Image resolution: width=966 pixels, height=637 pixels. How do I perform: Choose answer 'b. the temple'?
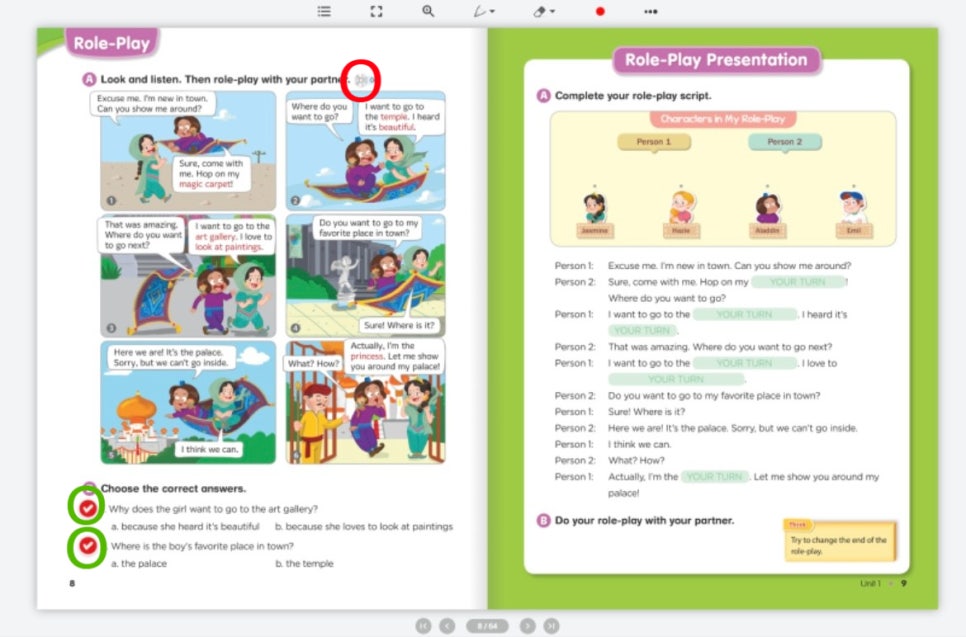tap(304, 564)
